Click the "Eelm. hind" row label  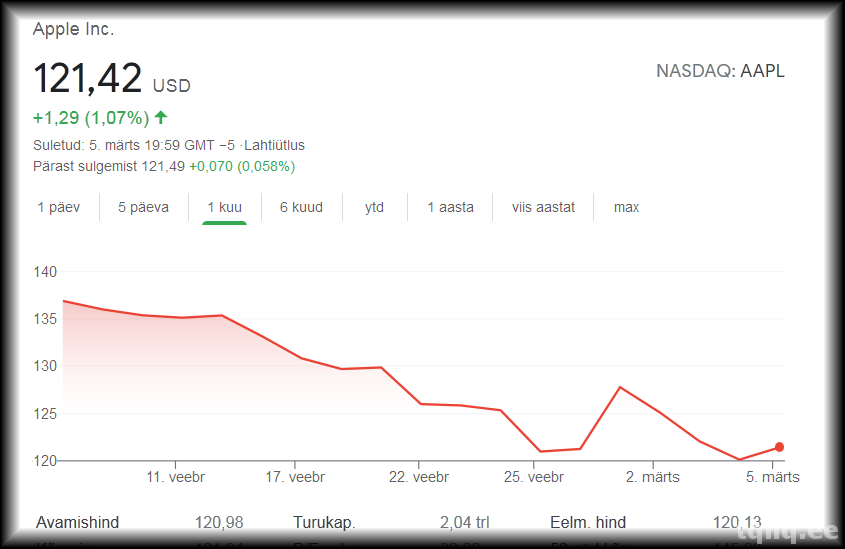coord(588,523)
